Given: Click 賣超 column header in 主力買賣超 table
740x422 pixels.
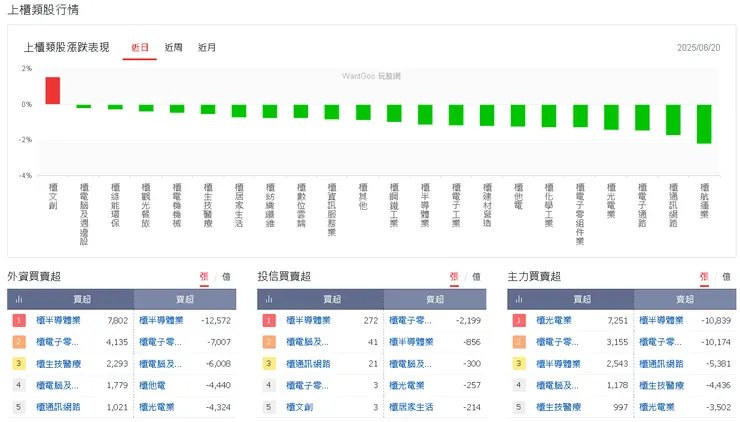Looking at the screenshot, I should point(685,299).
